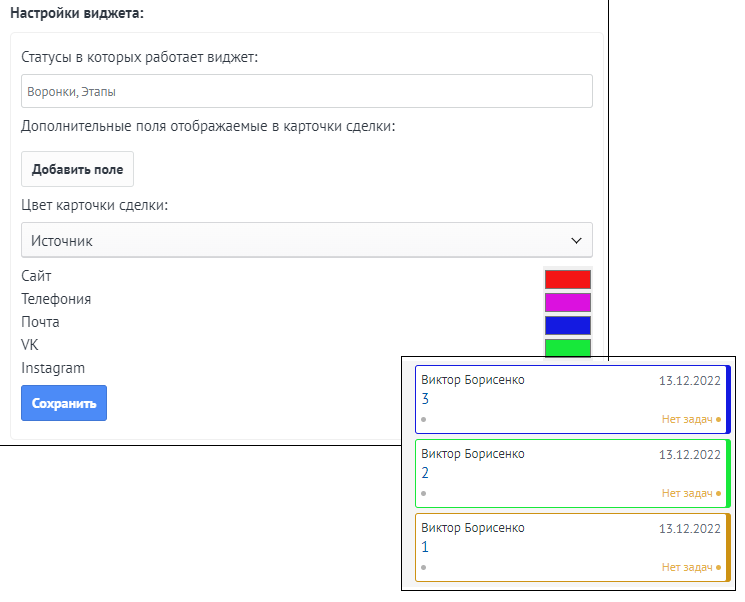This screenshot has height=602, width=745.
Task: Click the gray dot icon on card 3
Action: tap(423, 420)
